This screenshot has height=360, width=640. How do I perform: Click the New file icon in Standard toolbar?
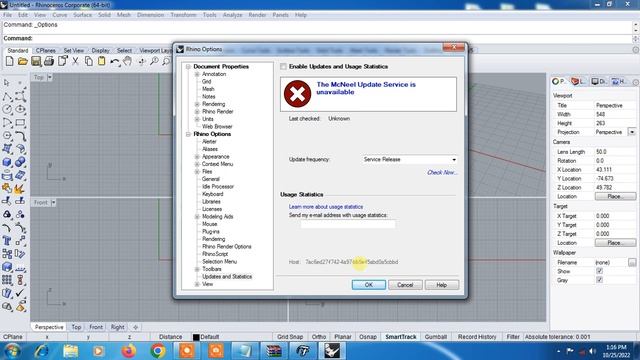tap(9, 62)
